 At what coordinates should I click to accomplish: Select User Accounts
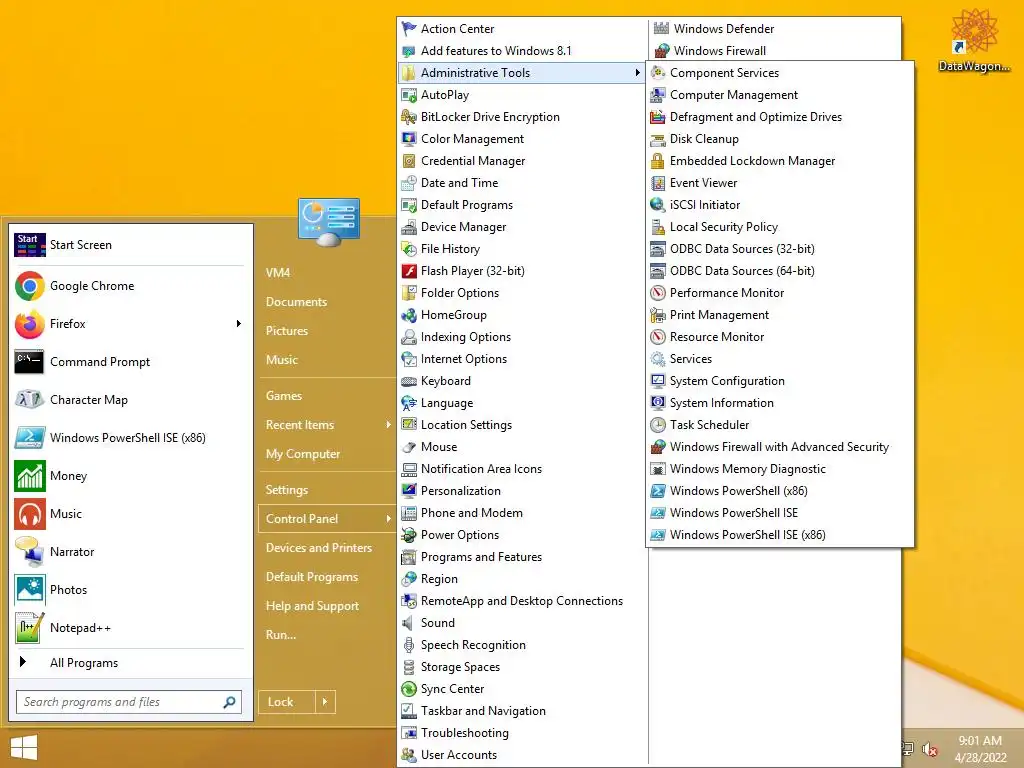[458, 755]
